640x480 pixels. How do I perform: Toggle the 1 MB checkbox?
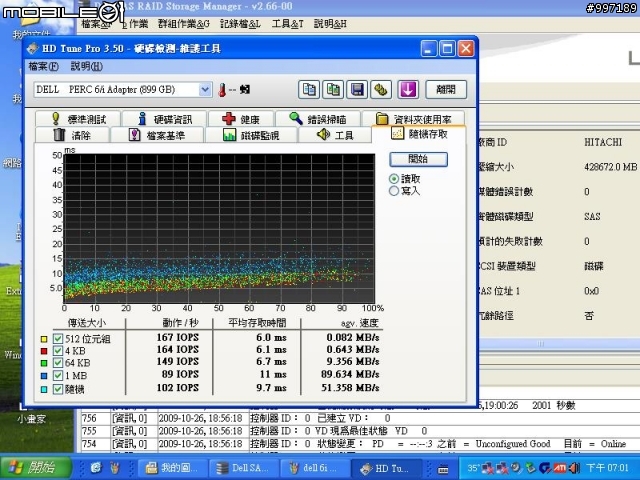[x=58, y=376]
